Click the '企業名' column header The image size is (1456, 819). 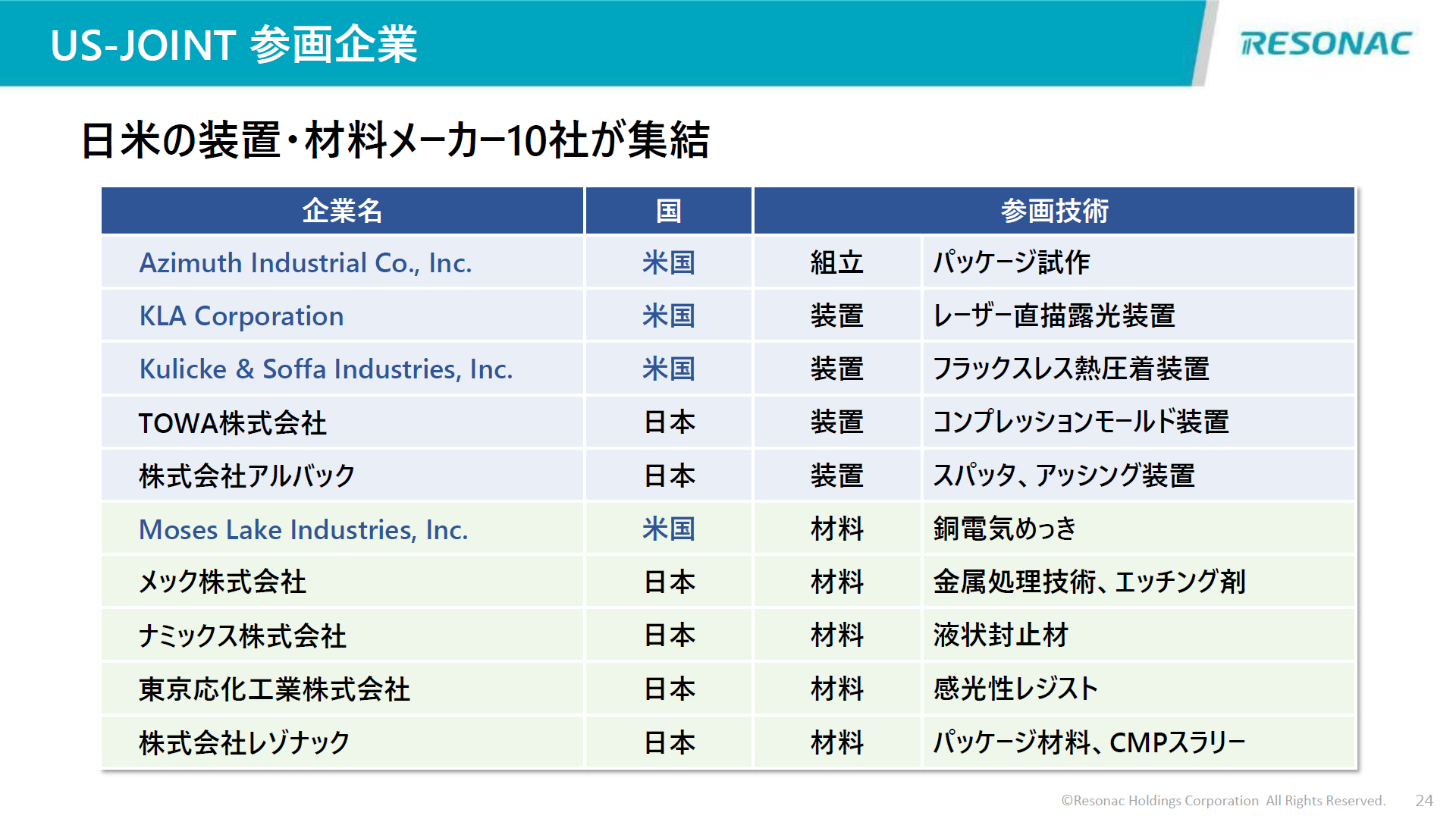pyautogui.click(x=342, y=211)
